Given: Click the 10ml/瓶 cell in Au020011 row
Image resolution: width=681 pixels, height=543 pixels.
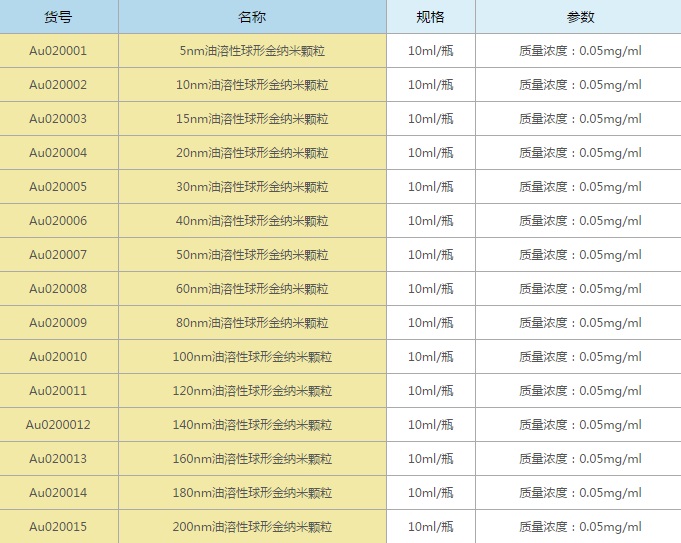Looking at the screenshot, I should coord(430,391).
